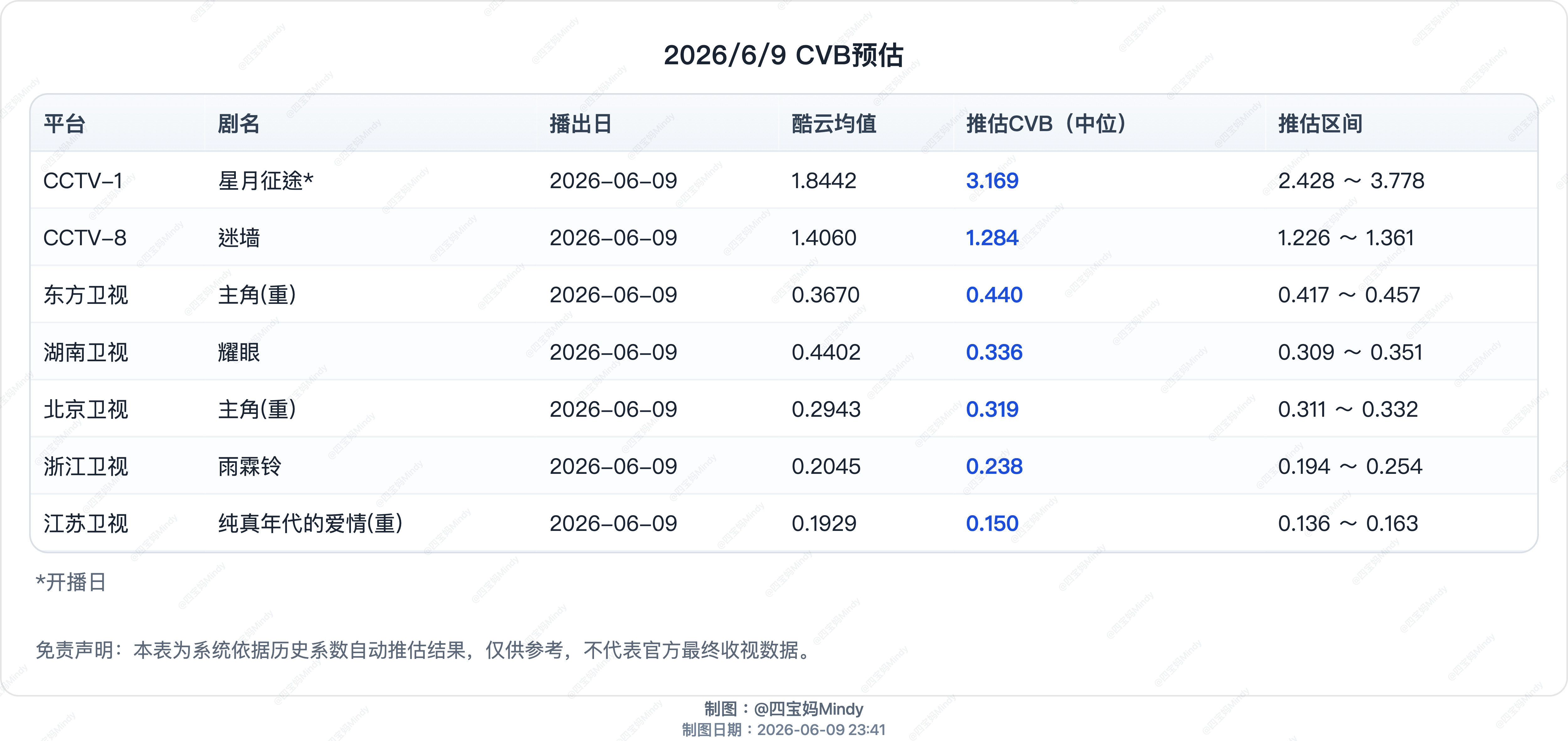1568x741 pixels.
Task: Select the '湖南卫视' platform cell
Action: 86,352
